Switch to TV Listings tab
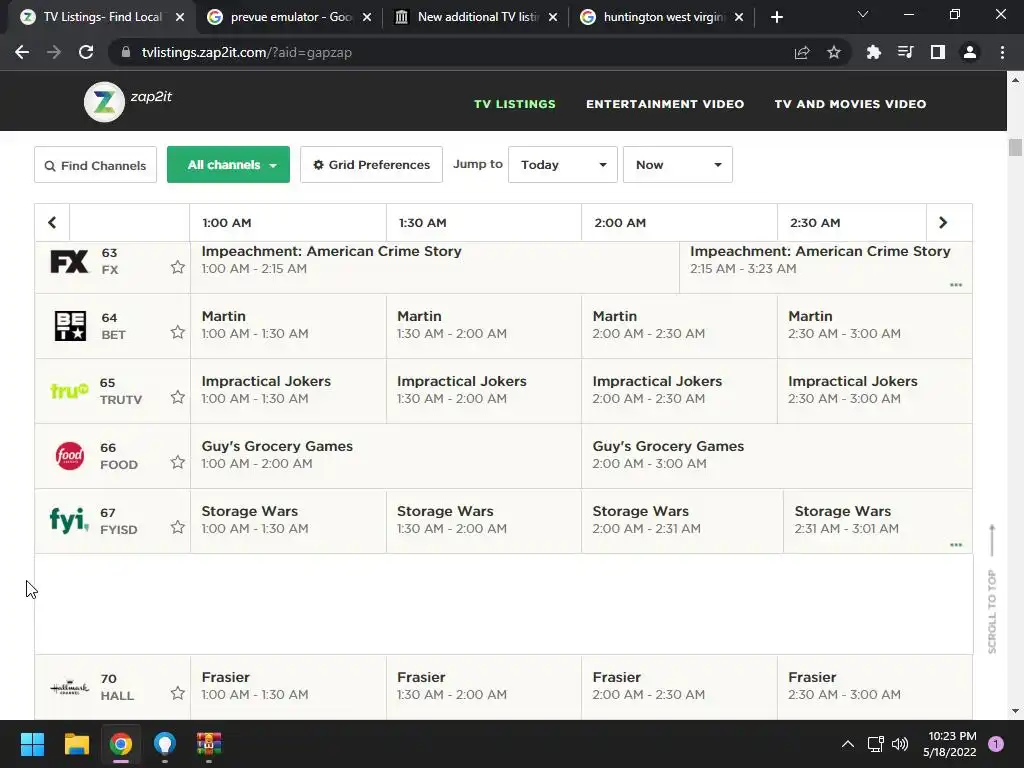Screen dimensions: 1024x768 click(101, 17)
